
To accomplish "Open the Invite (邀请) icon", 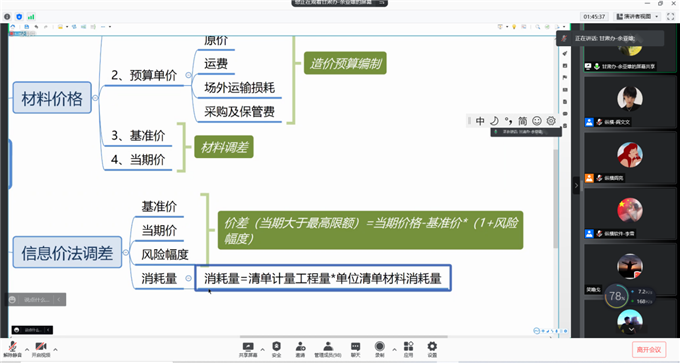I will pyautogui.click(x=300, y=349).
